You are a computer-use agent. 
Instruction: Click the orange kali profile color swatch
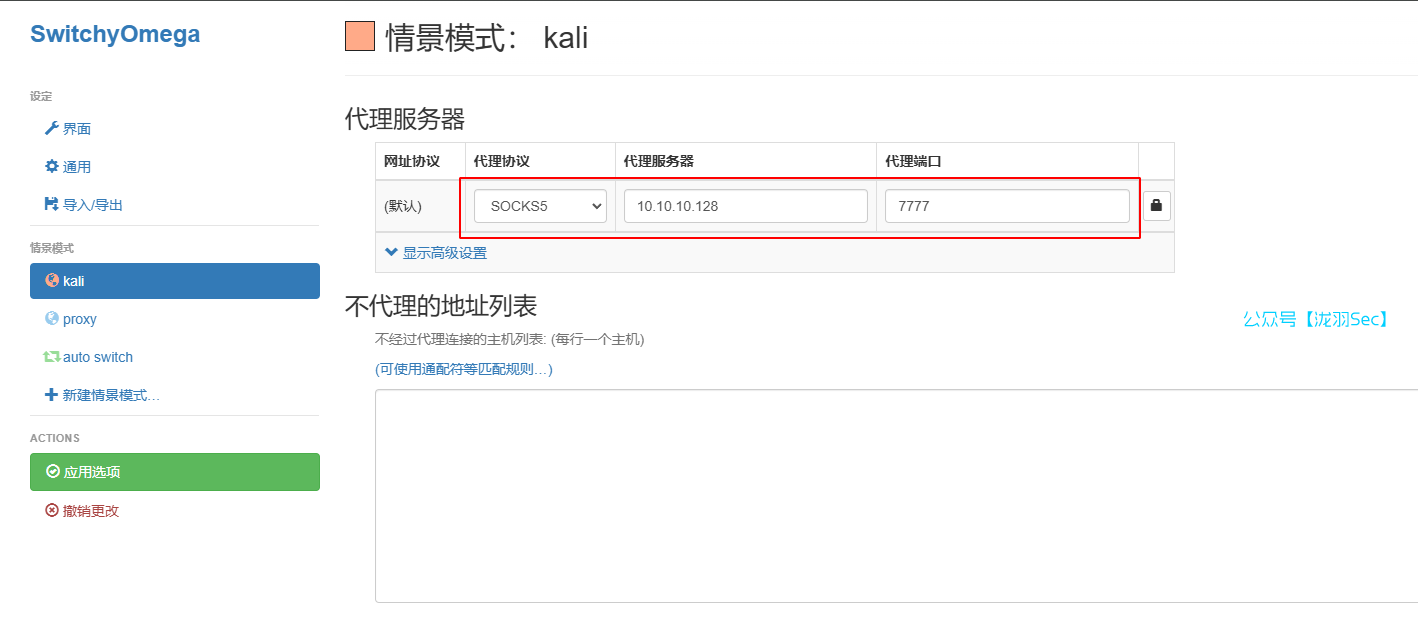[359, 37]
